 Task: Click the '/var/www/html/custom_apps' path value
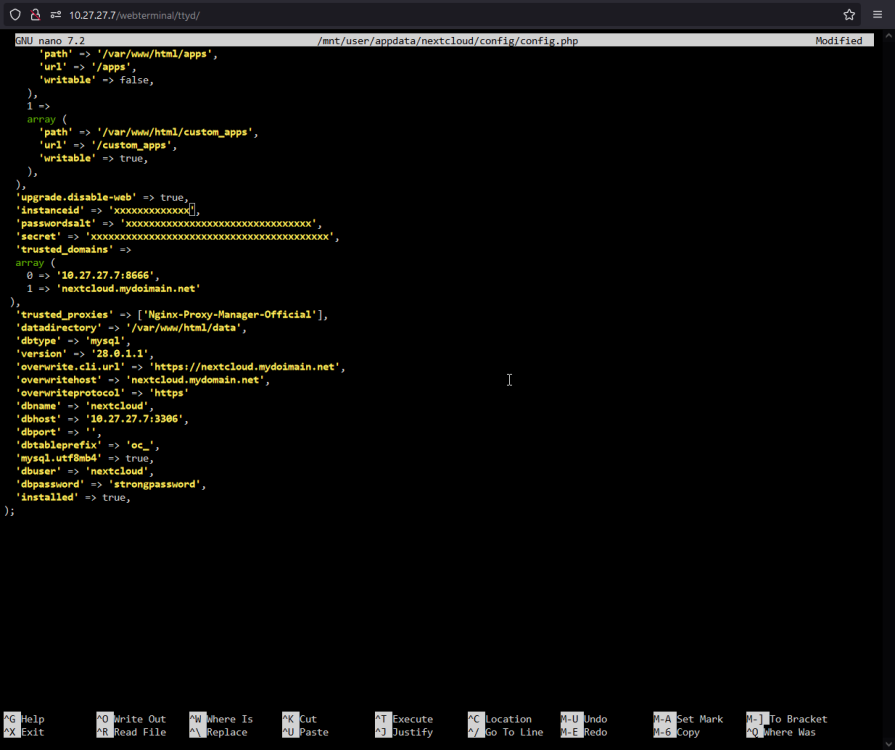[175, 132]
